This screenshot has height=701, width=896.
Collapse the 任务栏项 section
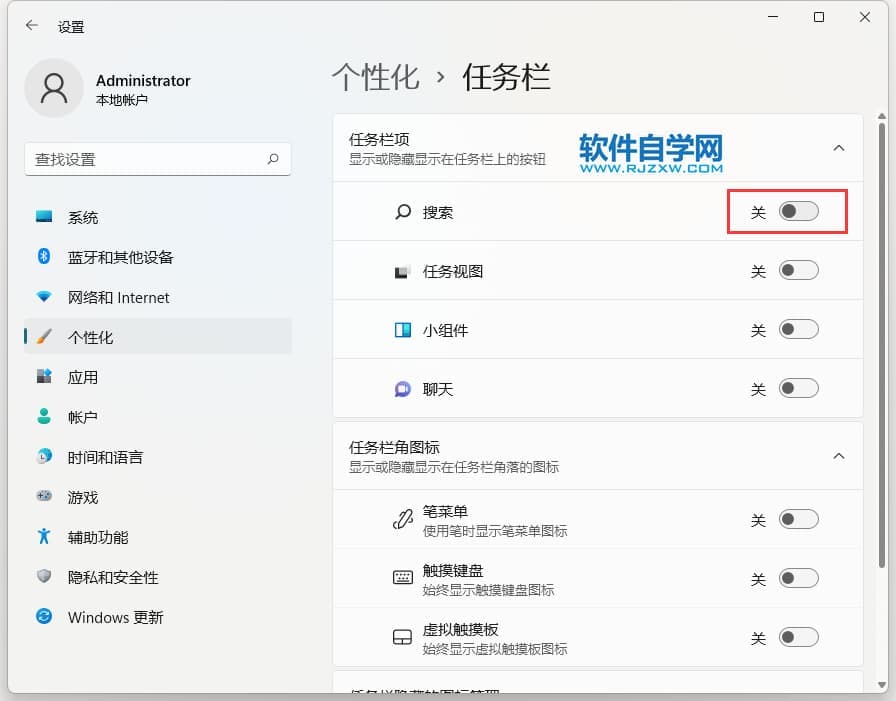(838, 148)
